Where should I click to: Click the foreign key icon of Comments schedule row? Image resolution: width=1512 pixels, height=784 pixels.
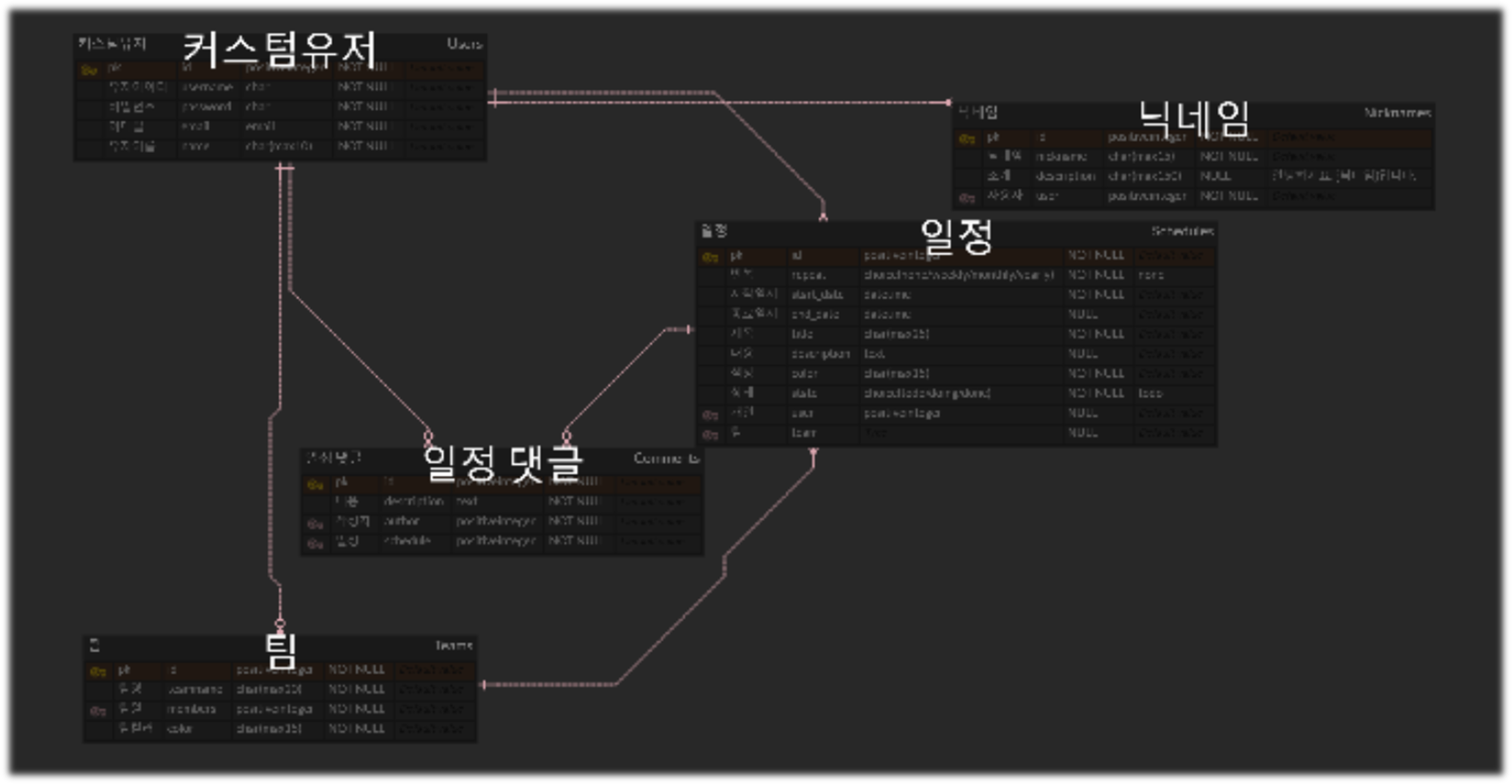pos(315,544)
